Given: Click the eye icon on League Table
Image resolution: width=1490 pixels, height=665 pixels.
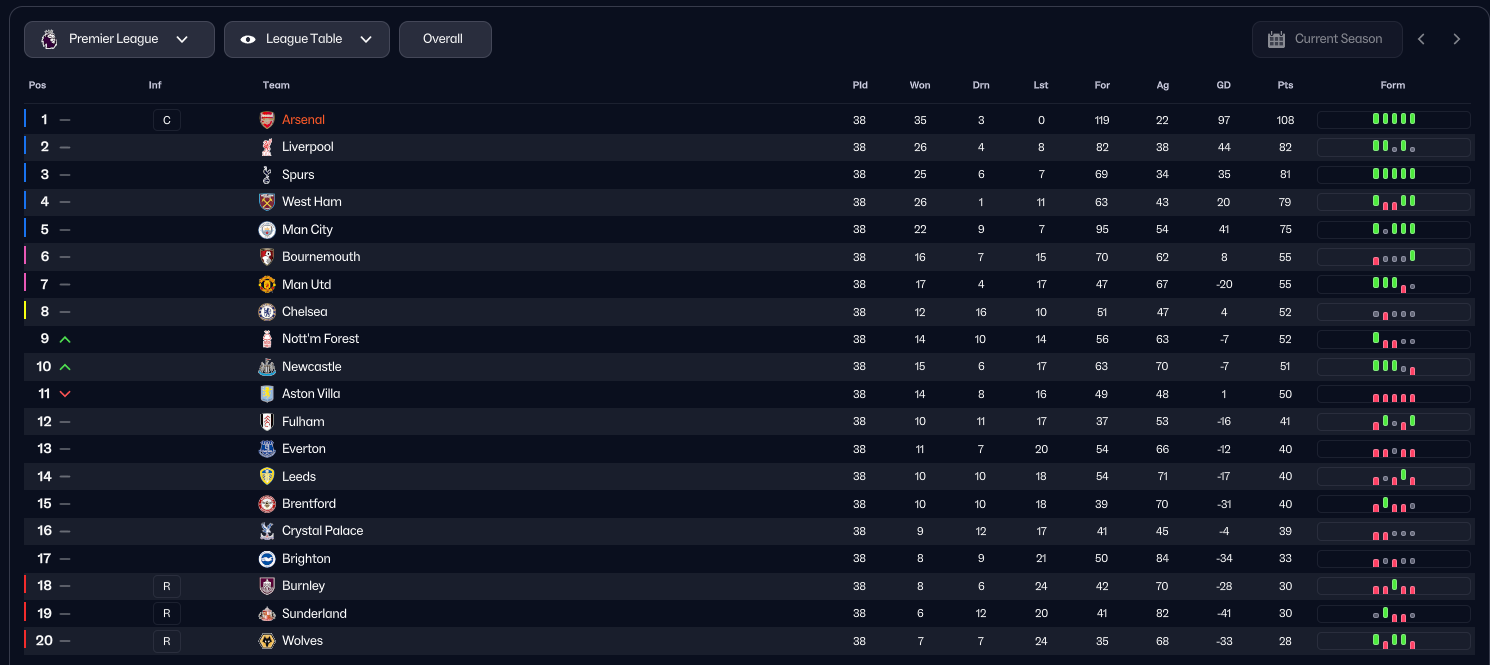Looking at the screenshot, I should pos(248,40).
